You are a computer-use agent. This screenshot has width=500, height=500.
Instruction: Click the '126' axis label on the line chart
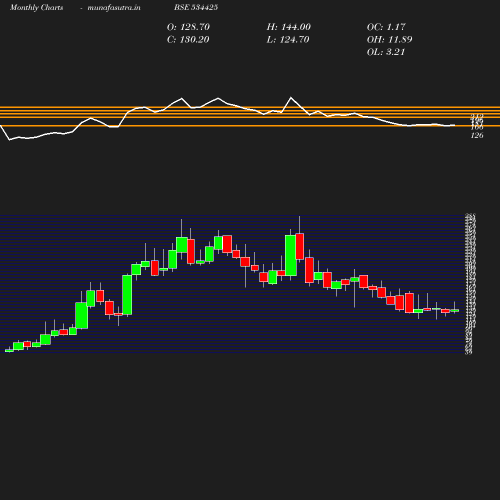(477, 135)
